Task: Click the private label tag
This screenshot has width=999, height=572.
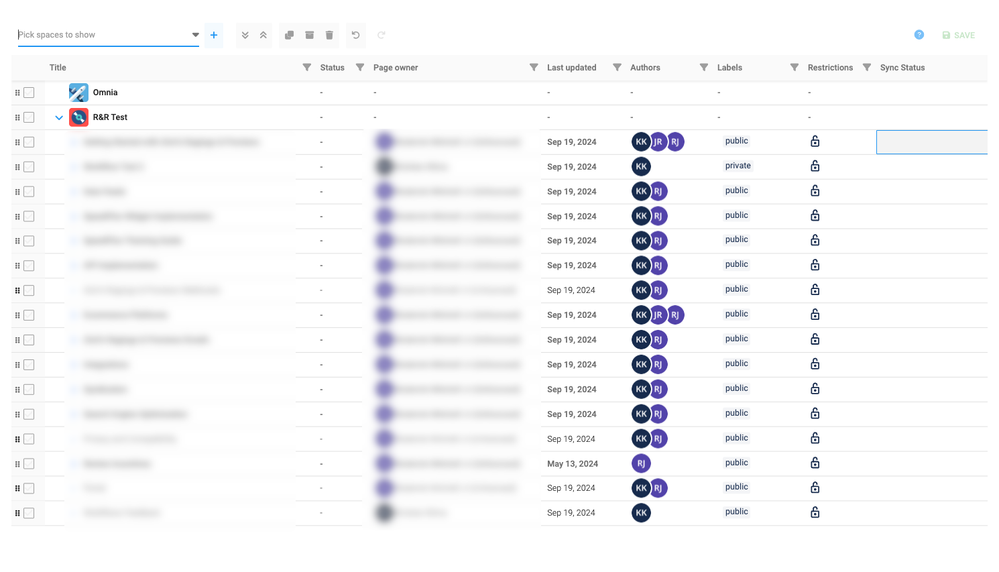Action: (x=738, y=166)
